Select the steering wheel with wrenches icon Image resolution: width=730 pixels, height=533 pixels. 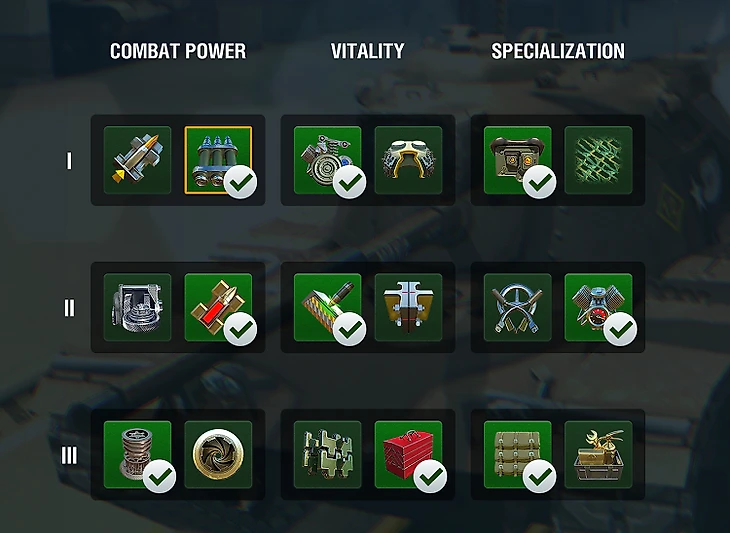click(518, 307)
